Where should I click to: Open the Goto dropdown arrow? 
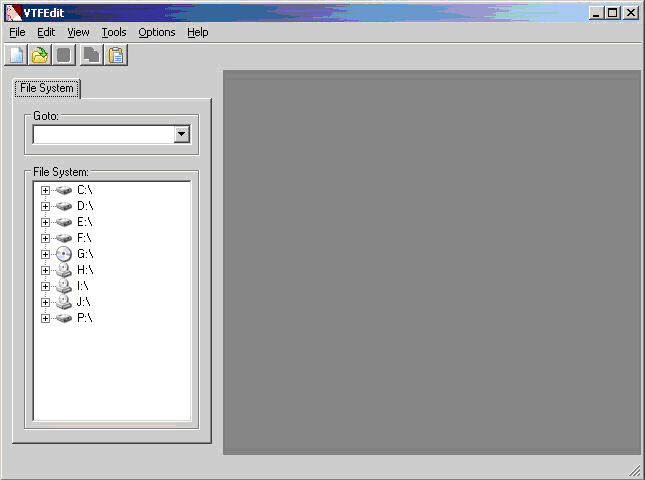pyautogui.click(x=181, y=134)
